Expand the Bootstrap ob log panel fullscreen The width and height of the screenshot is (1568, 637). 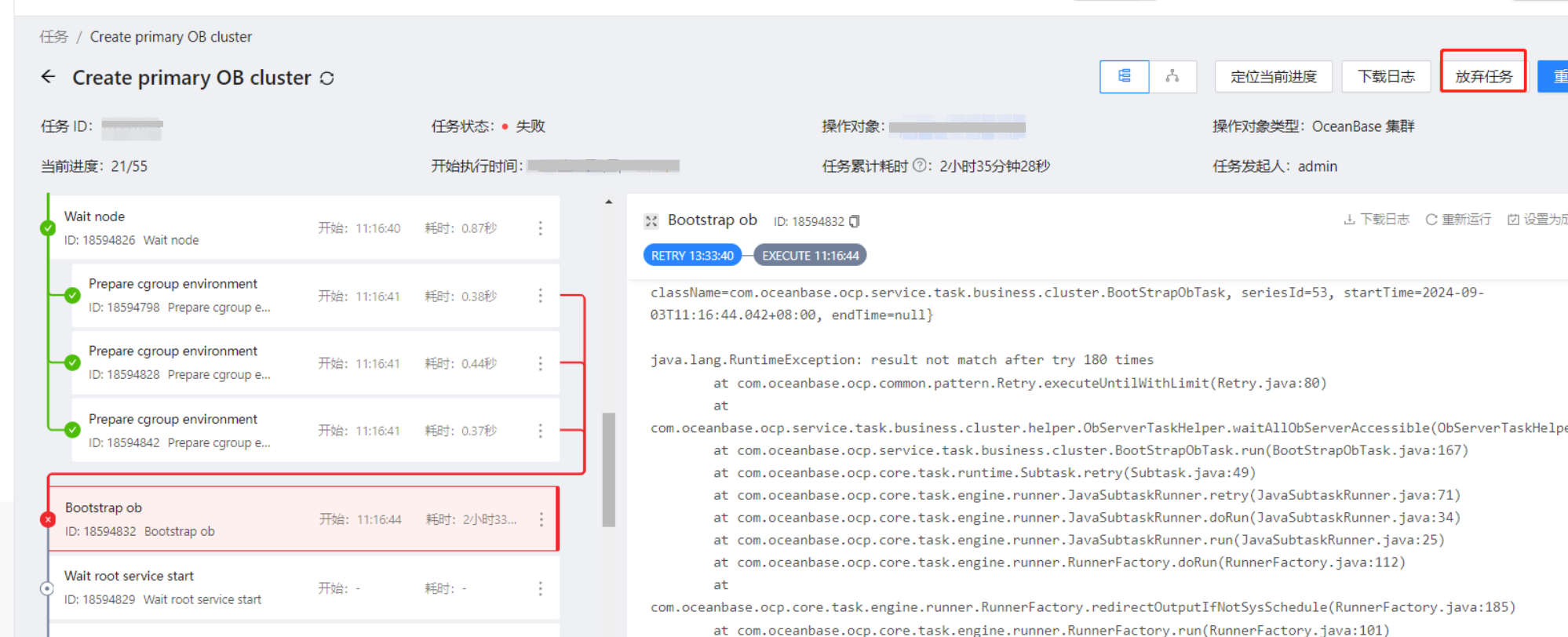pos(651,221)
